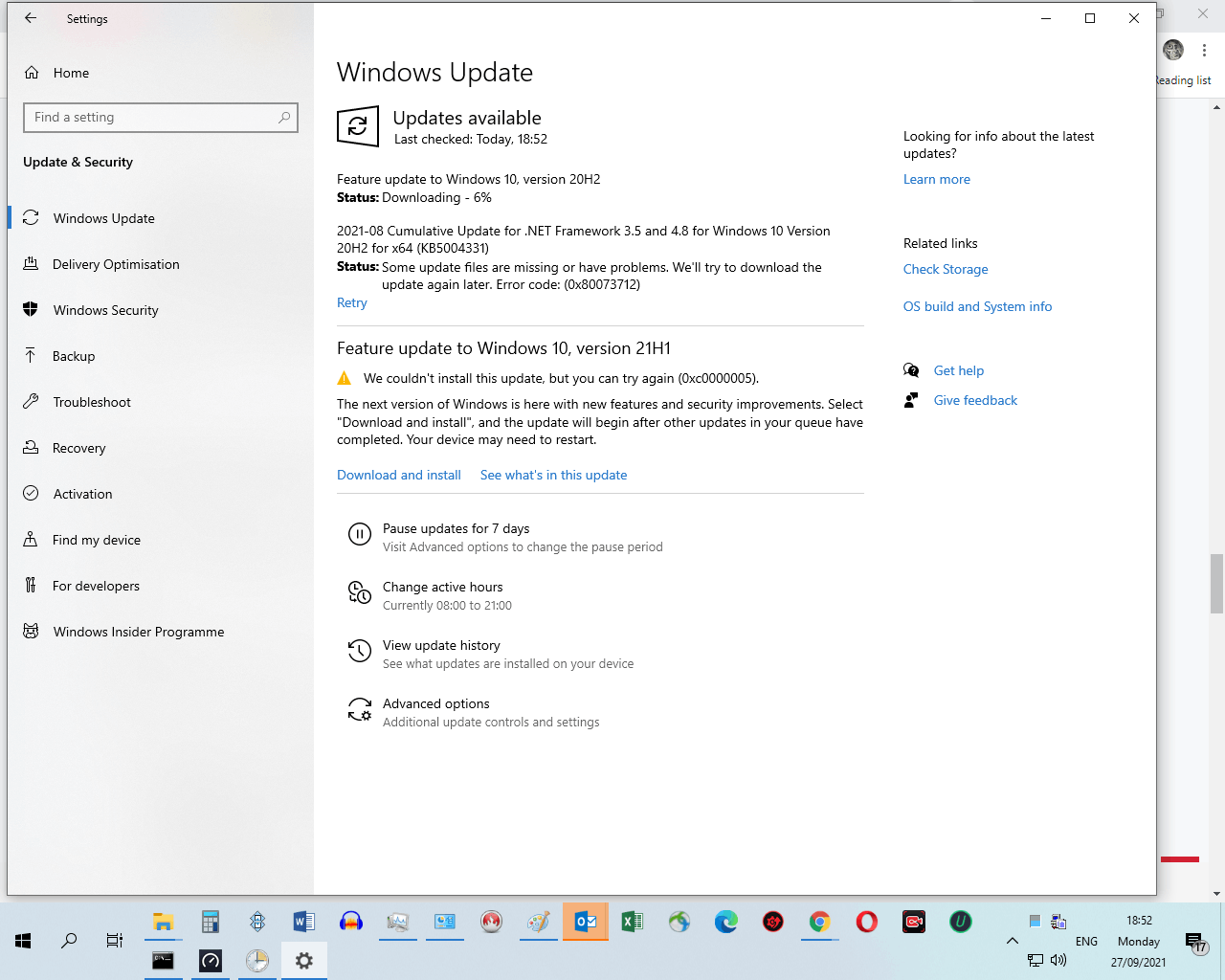Open File Explorer from the taskbar

click(164, 922)
